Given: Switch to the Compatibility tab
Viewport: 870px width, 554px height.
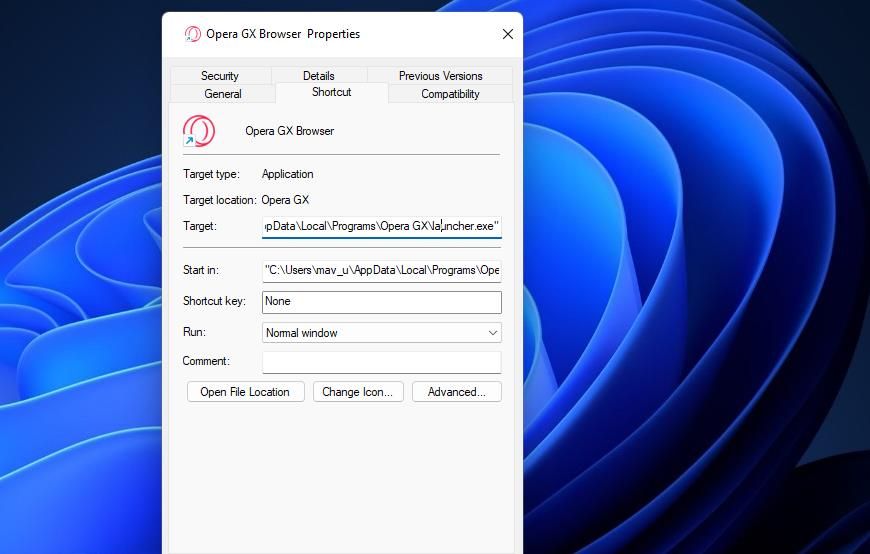Looking at the screenshot, I should click(x=450, y=94).
